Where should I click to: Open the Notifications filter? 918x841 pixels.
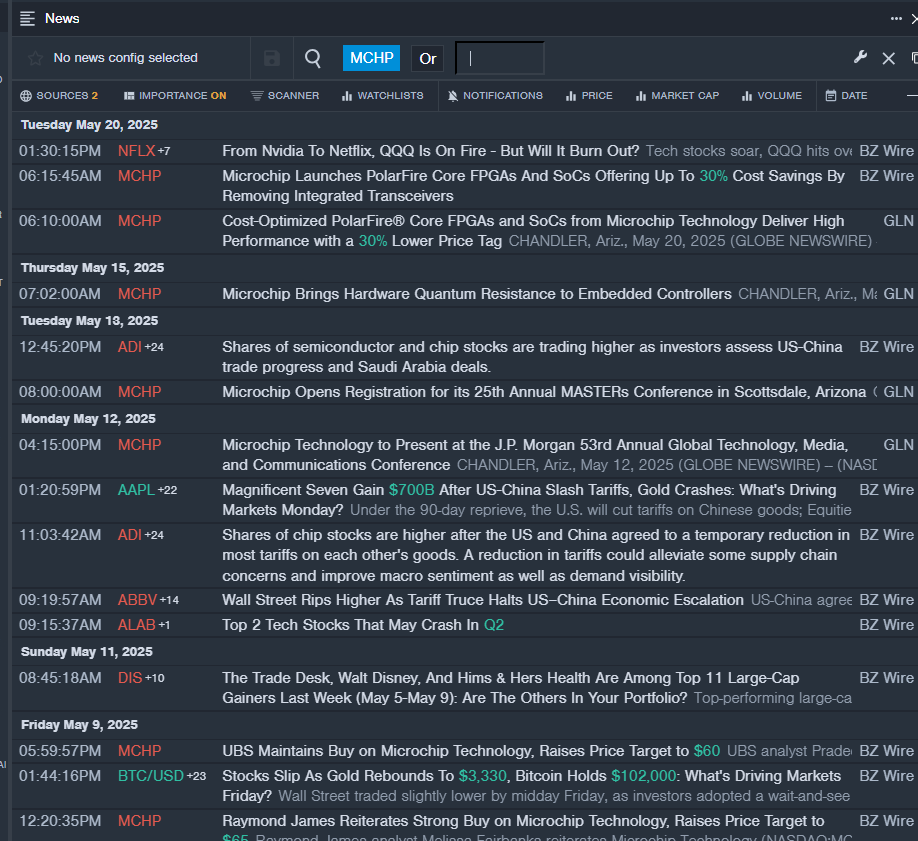click(495, 95)
